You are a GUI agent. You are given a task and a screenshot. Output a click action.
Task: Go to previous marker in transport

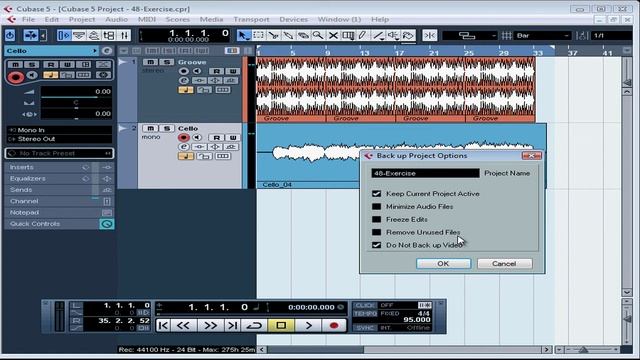point(163,325)
